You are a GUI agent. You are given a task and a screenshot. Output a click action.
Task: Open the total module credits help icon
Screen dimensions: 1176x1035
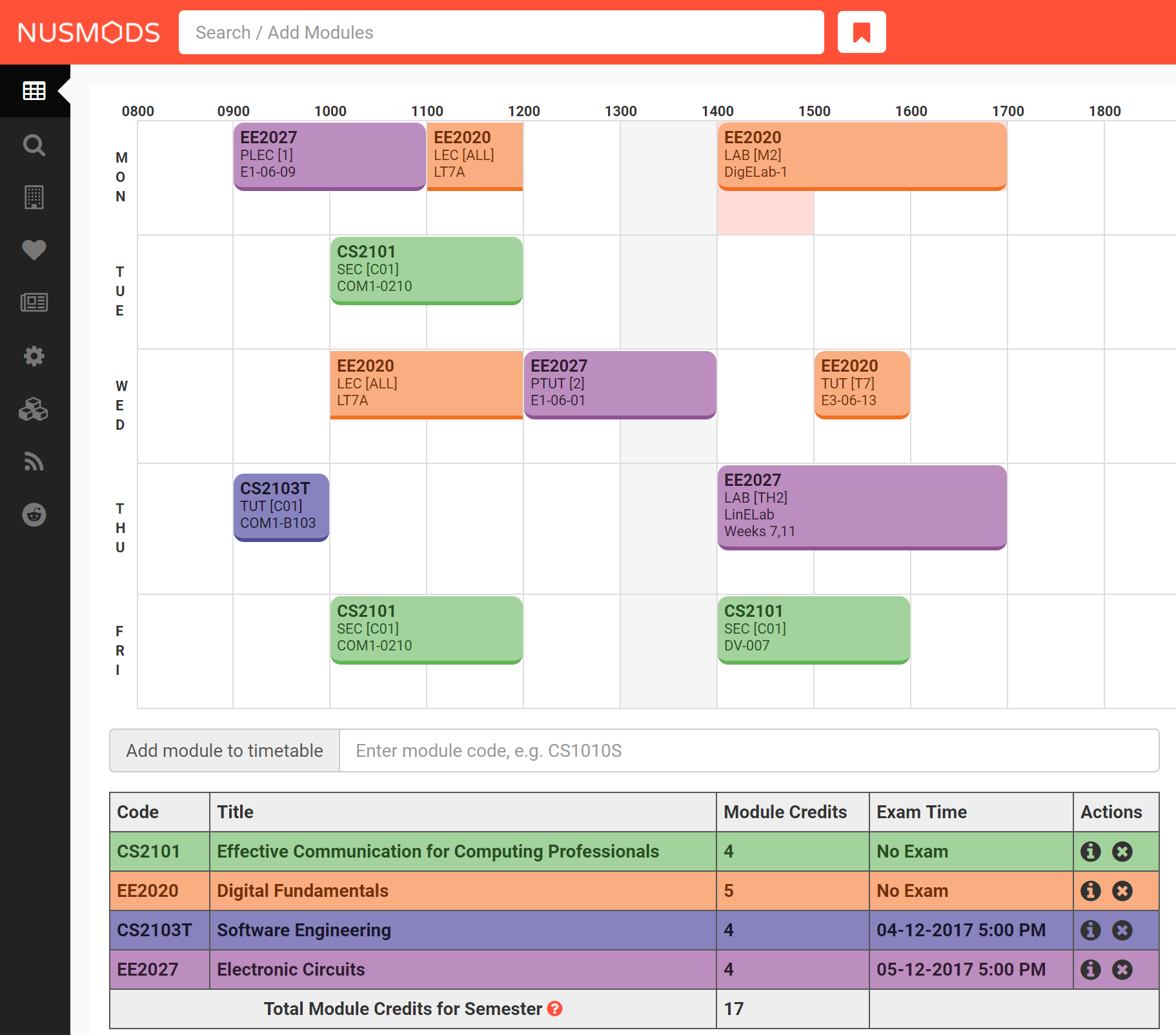coord(554,1009)
